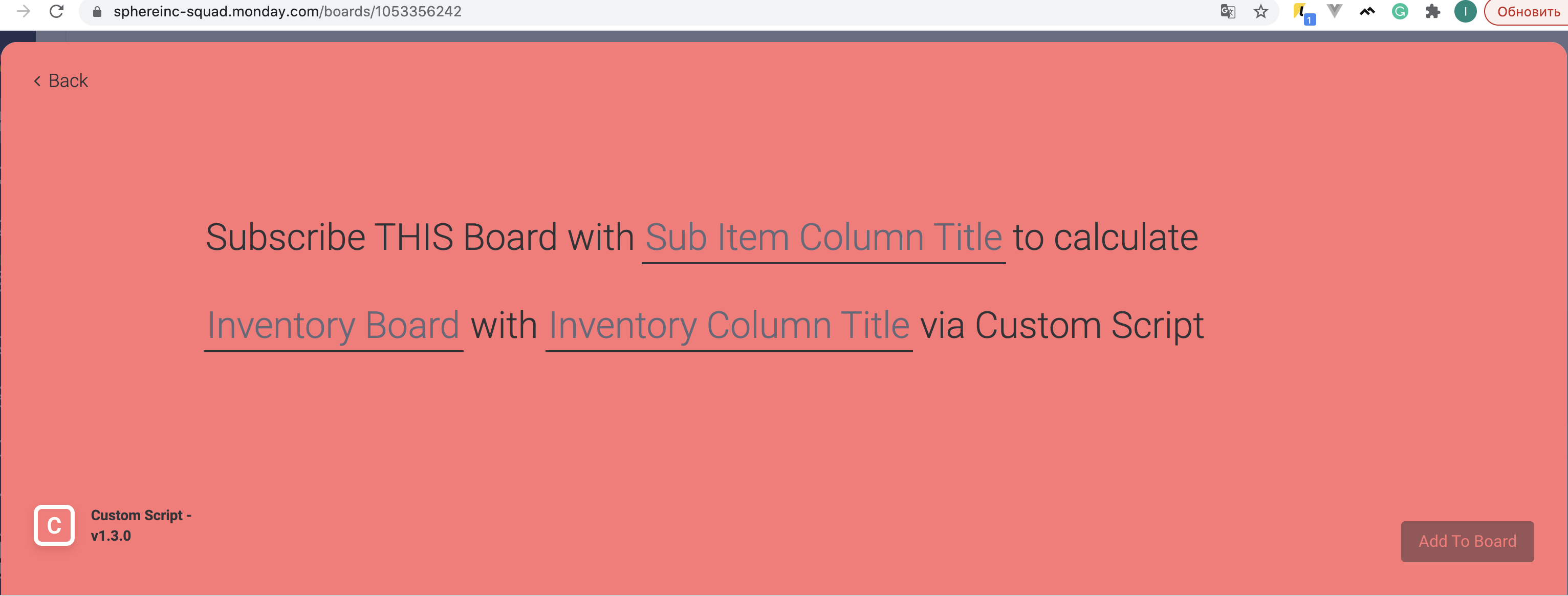Click the Vue devtools extension icon
Image resolution: width=1568 pixels, height=596 pixels.
coord(1334,12)
